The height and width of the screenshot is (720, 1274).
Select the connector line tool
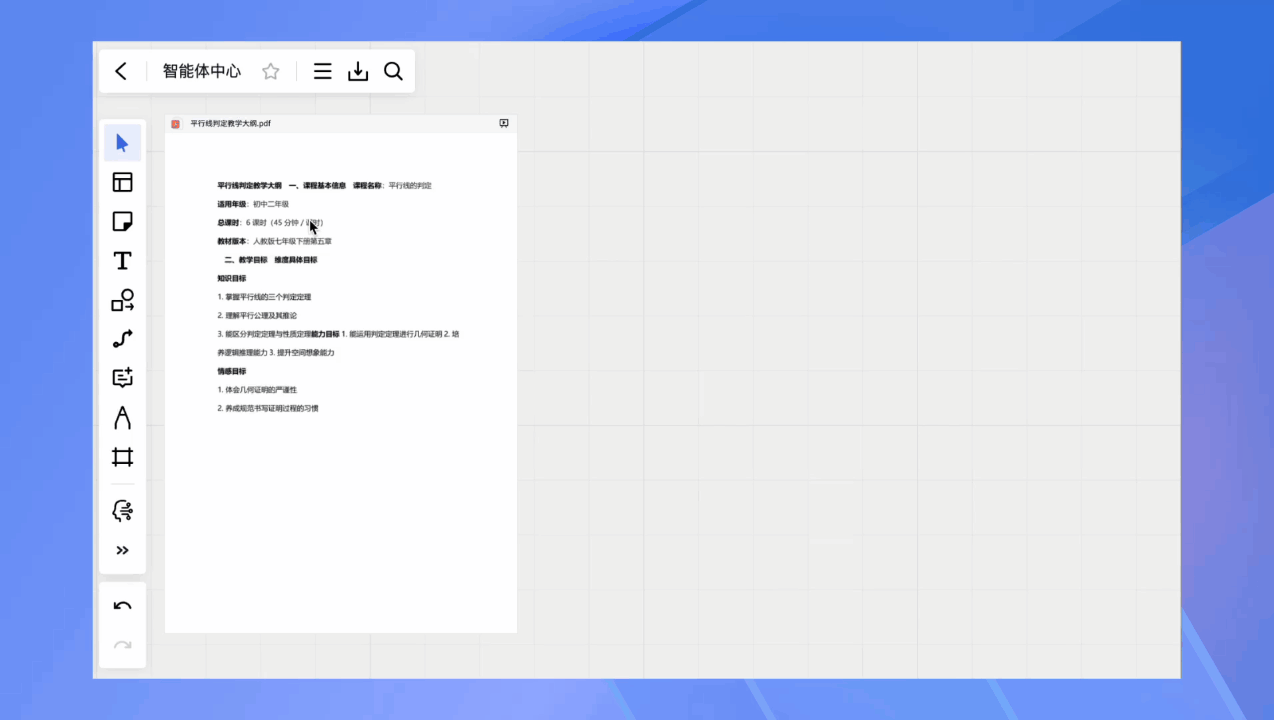122,339
